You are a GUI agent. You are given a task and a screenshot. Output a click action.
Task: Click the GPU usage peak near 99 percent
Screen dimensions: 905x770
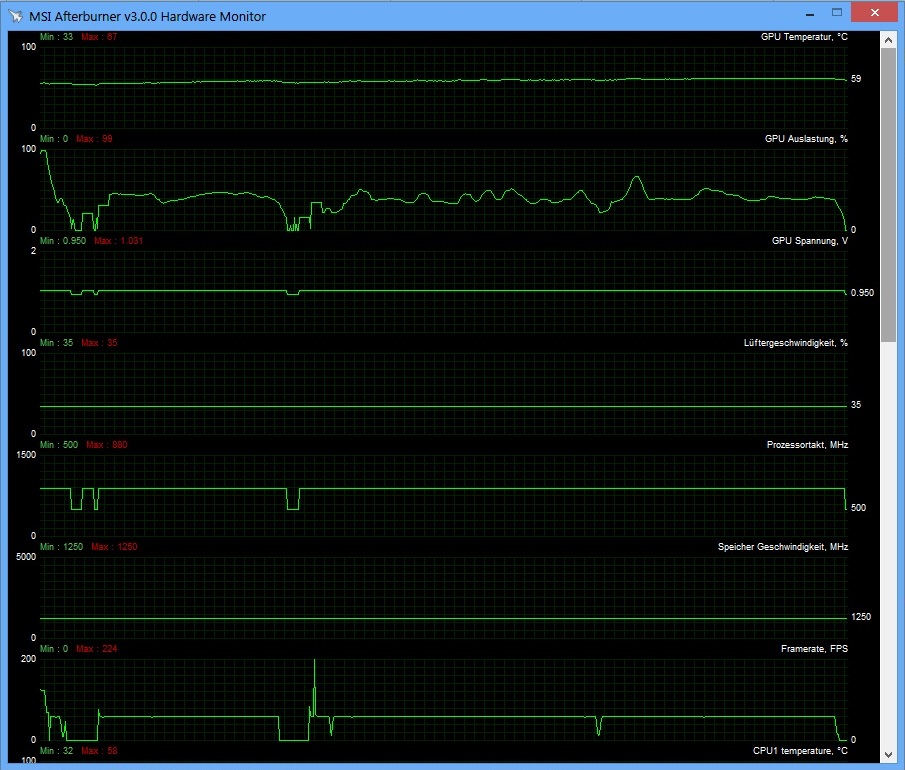coord(44,152)
